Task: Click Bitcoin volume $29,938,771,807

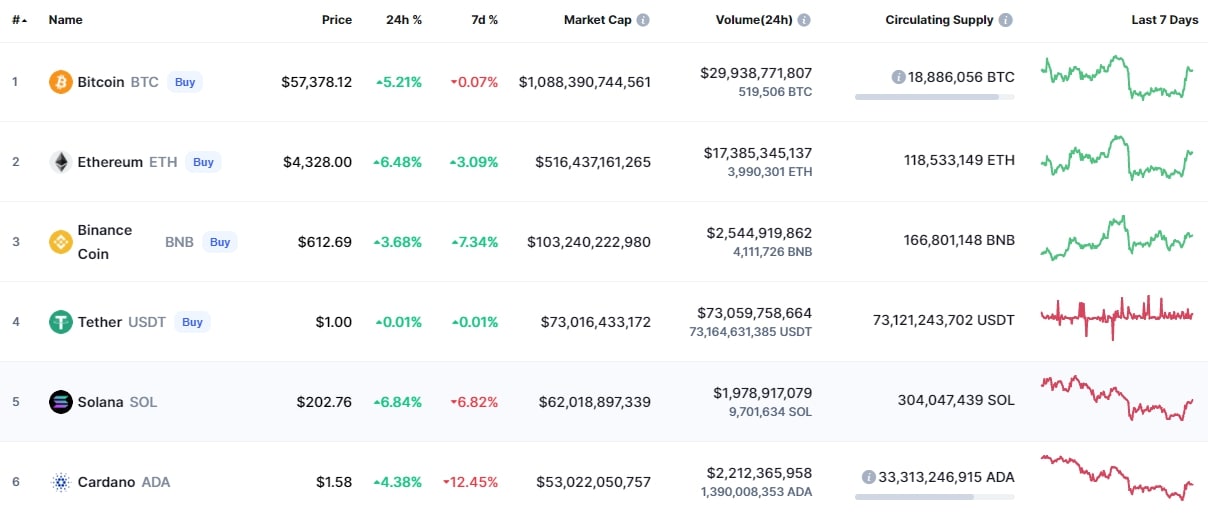Action: click(x=757, y=73)
